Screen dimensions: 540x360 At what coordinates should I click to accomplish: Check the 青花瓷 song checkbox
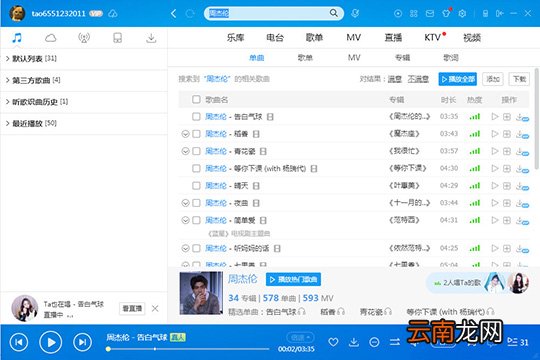tap(196, 151)
